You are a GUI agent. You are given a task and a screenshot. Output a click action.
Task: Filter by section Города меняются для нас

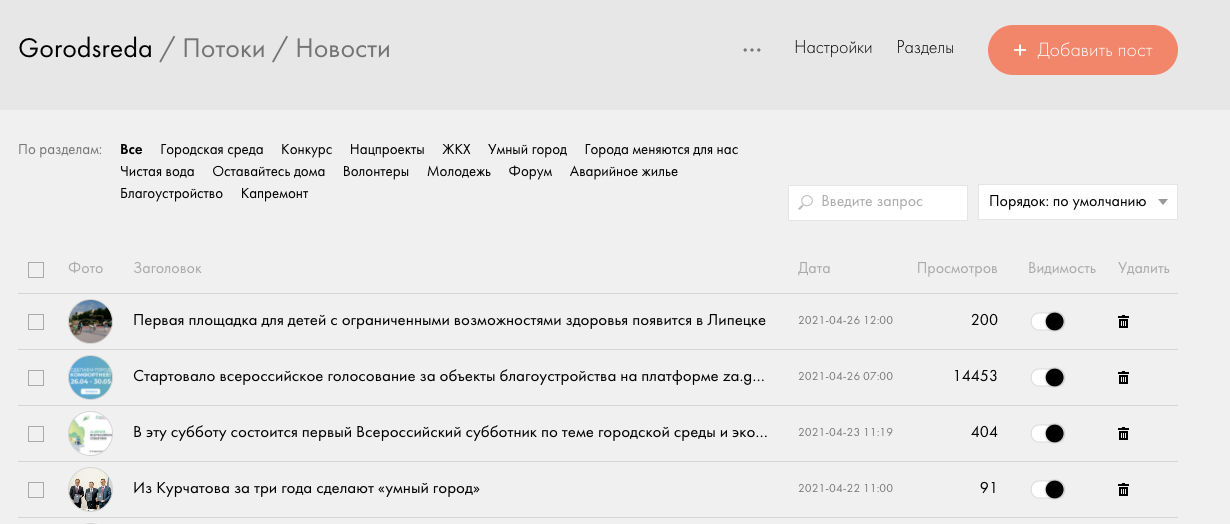[x=661, y=150]
